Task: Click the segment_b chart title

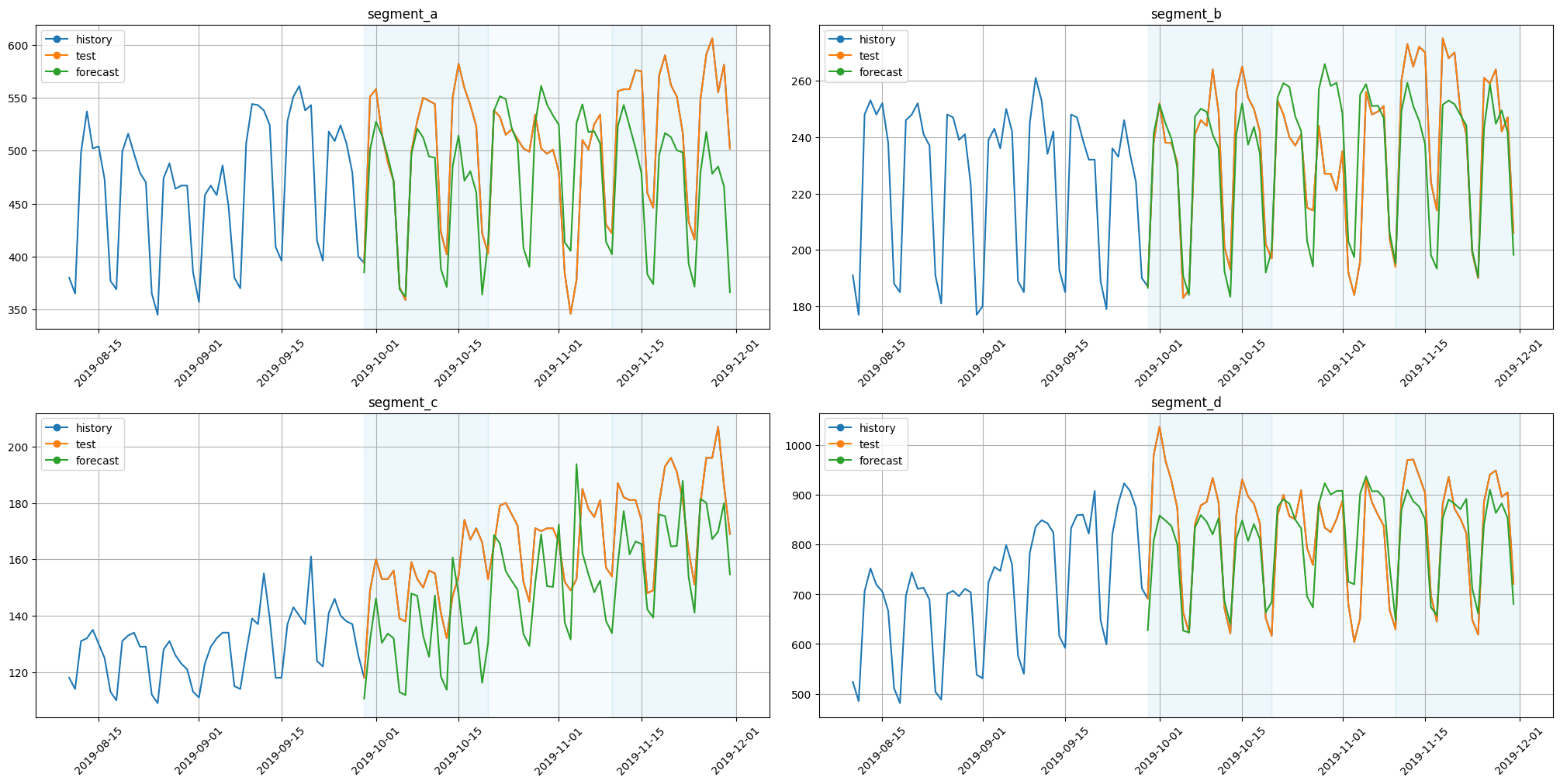Action: [1186, 14]
